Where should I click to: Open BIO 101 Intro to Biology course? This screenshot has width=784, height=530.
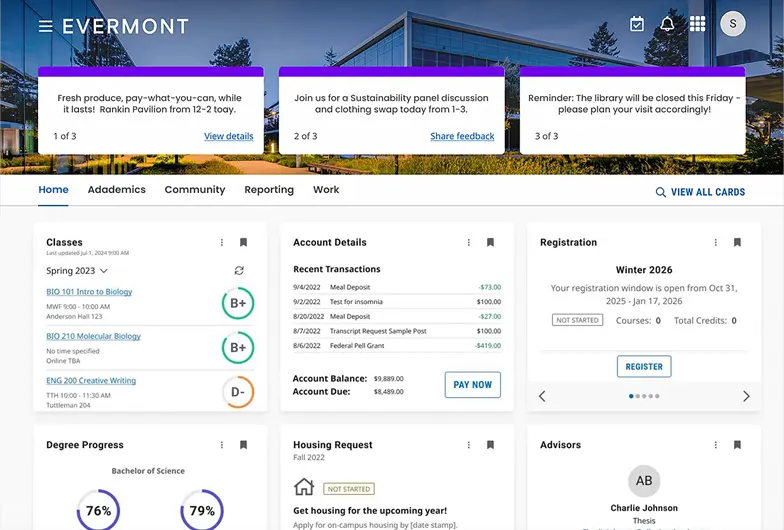click(x=89, y=292)
